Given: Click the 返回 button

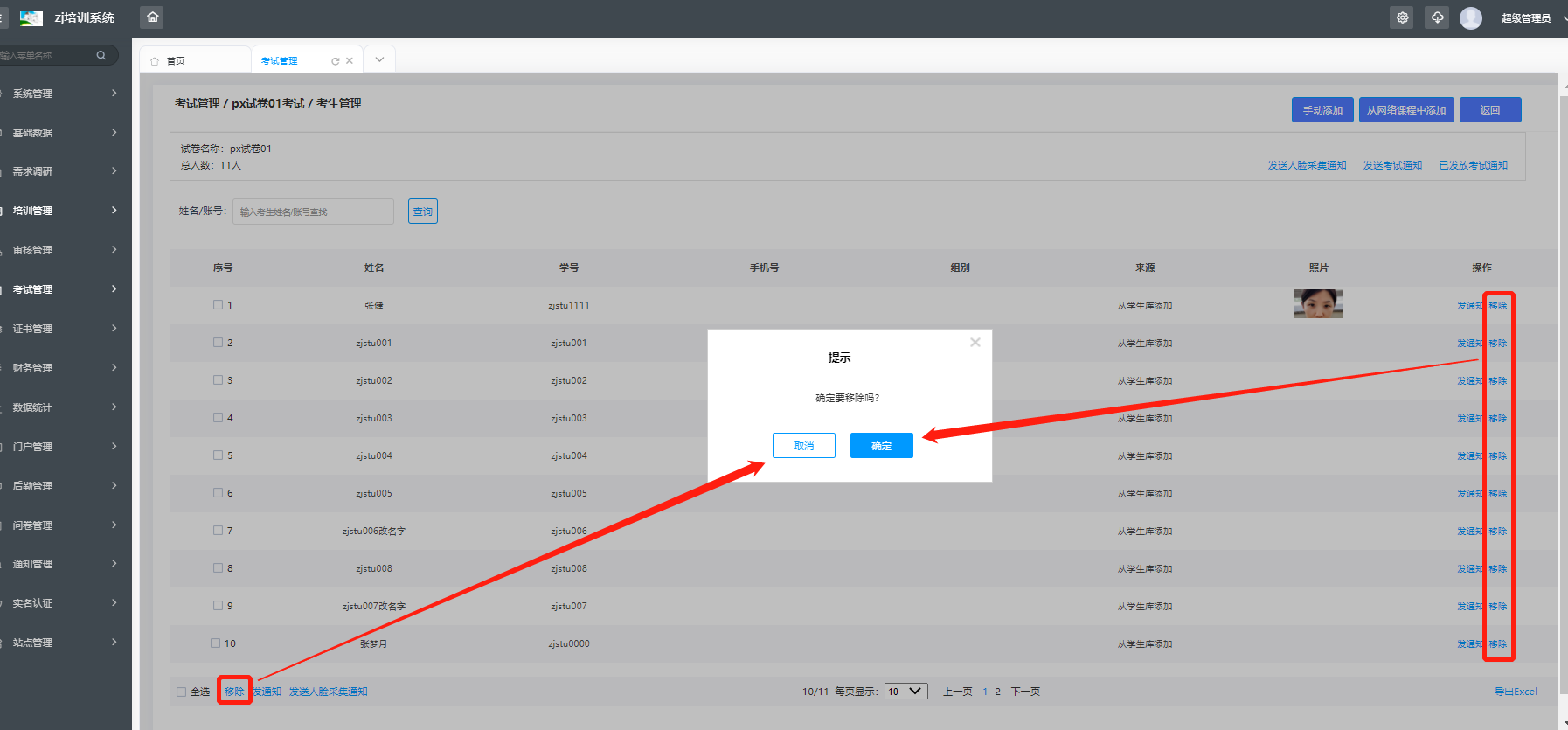Looking at the screenshot, I should pos(1490,110).
